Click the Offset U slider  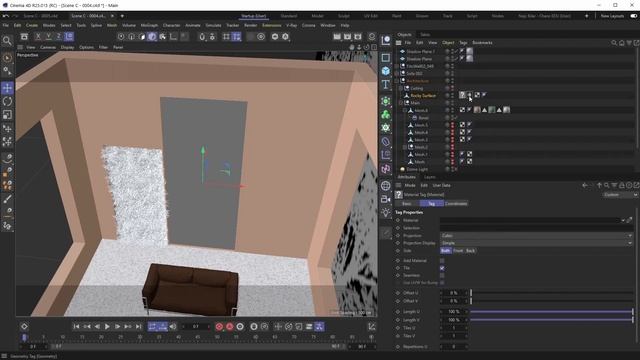(x=552, y=293)
